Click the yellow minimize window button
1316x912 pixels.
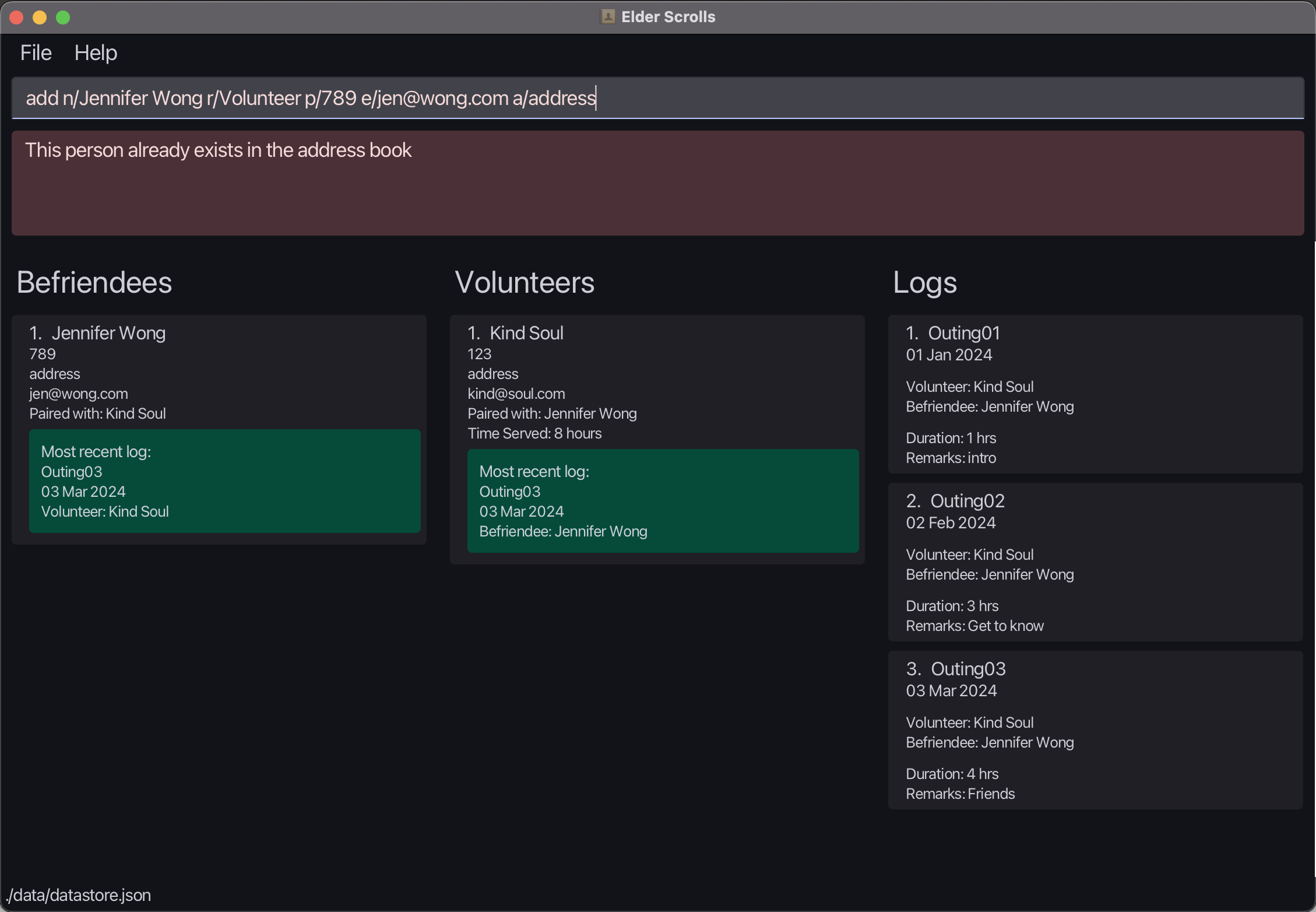(40, 17)
